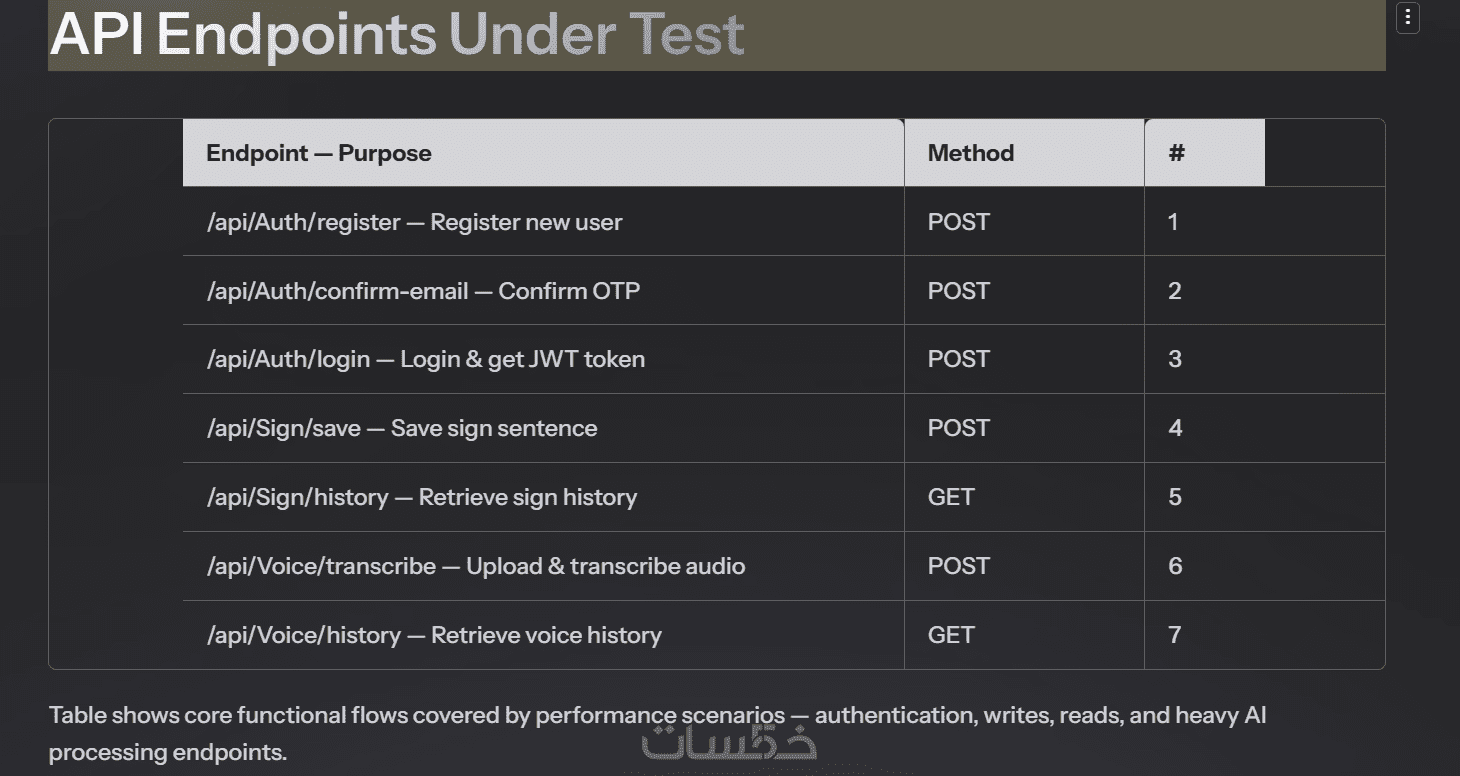Image resolution: width=1460 pixels, height=776 pixels.
Task: Click row number 6 cell
Action: [x=1265, y=566]
